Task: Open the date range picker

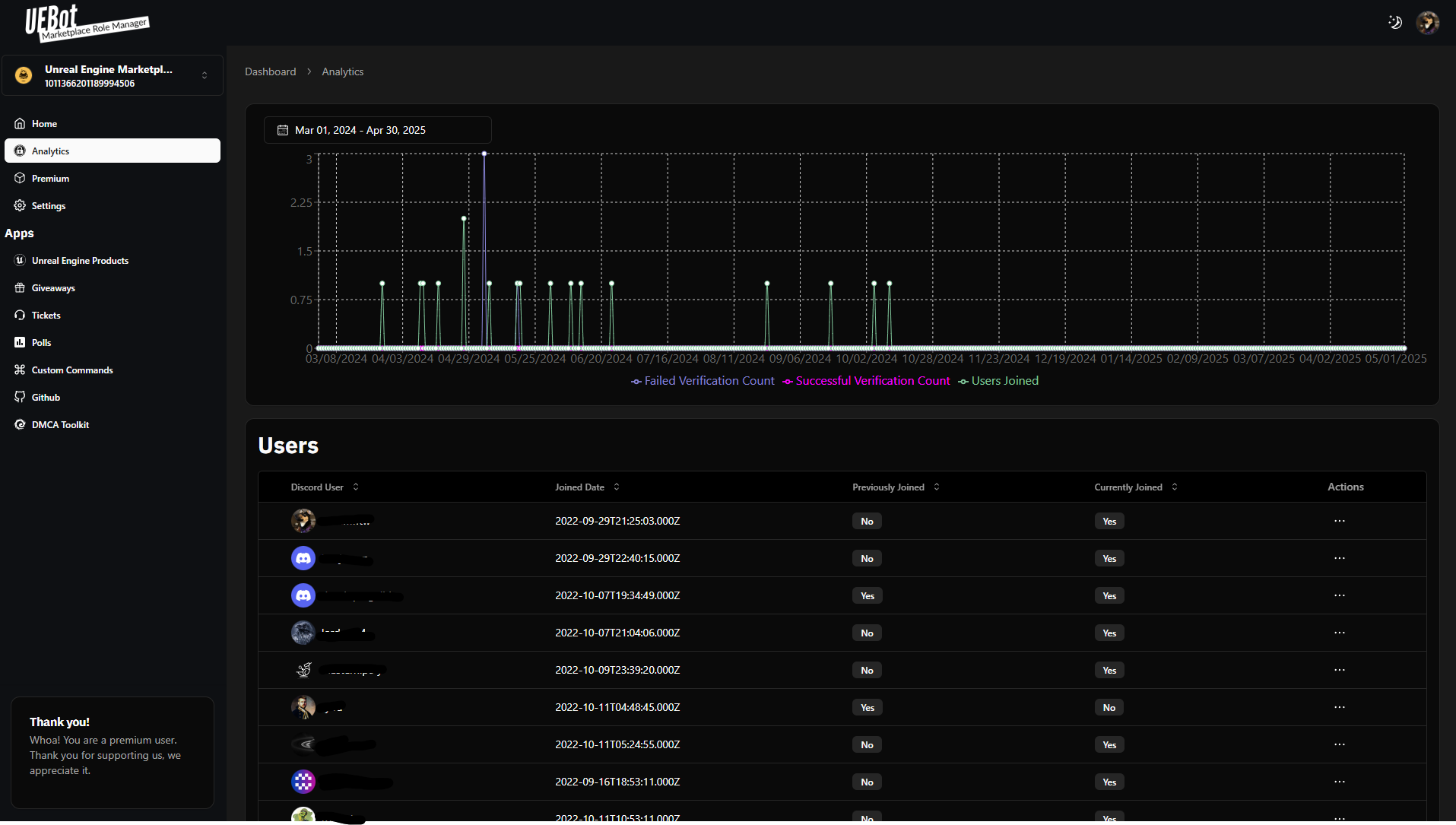Action: (x=378, y=130)
